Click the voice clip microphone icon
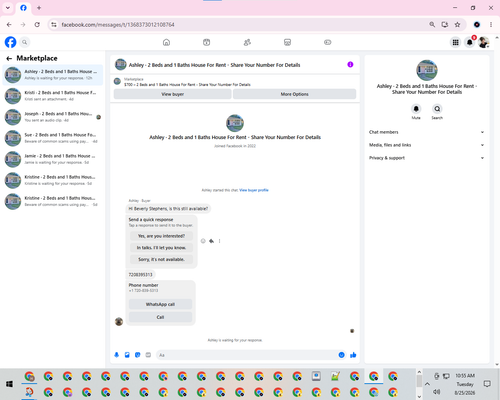 click(x=117, y=355)
